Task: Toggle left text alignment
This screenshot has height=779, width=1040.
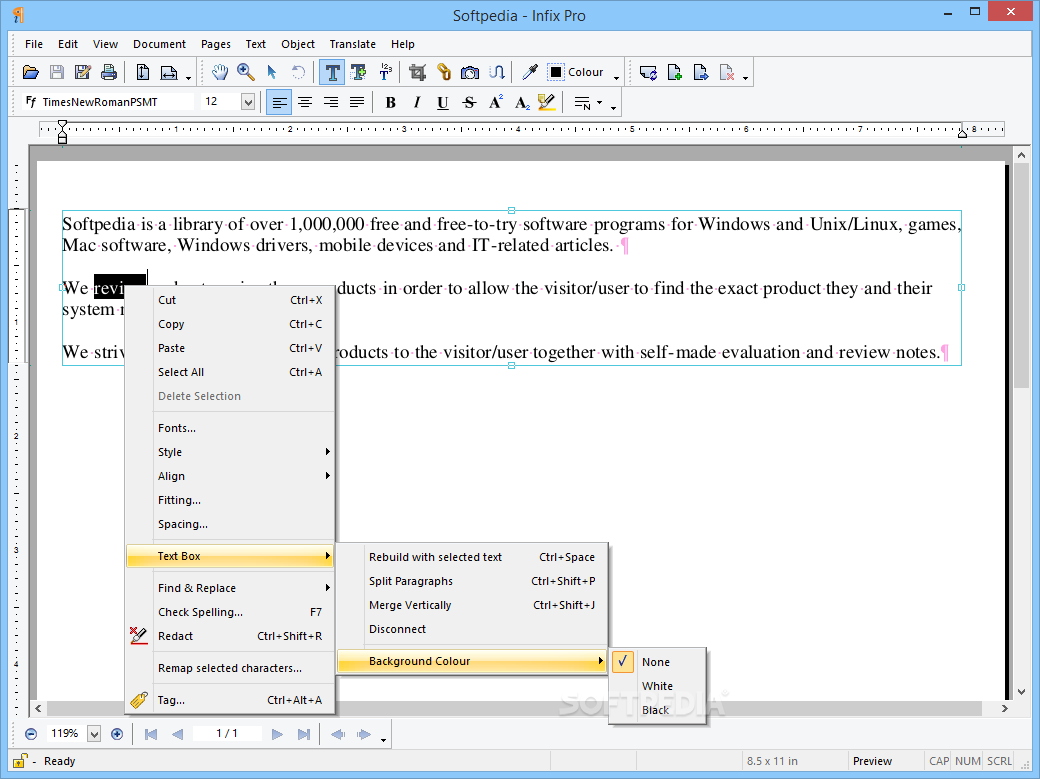Action: tap(279, 103)
